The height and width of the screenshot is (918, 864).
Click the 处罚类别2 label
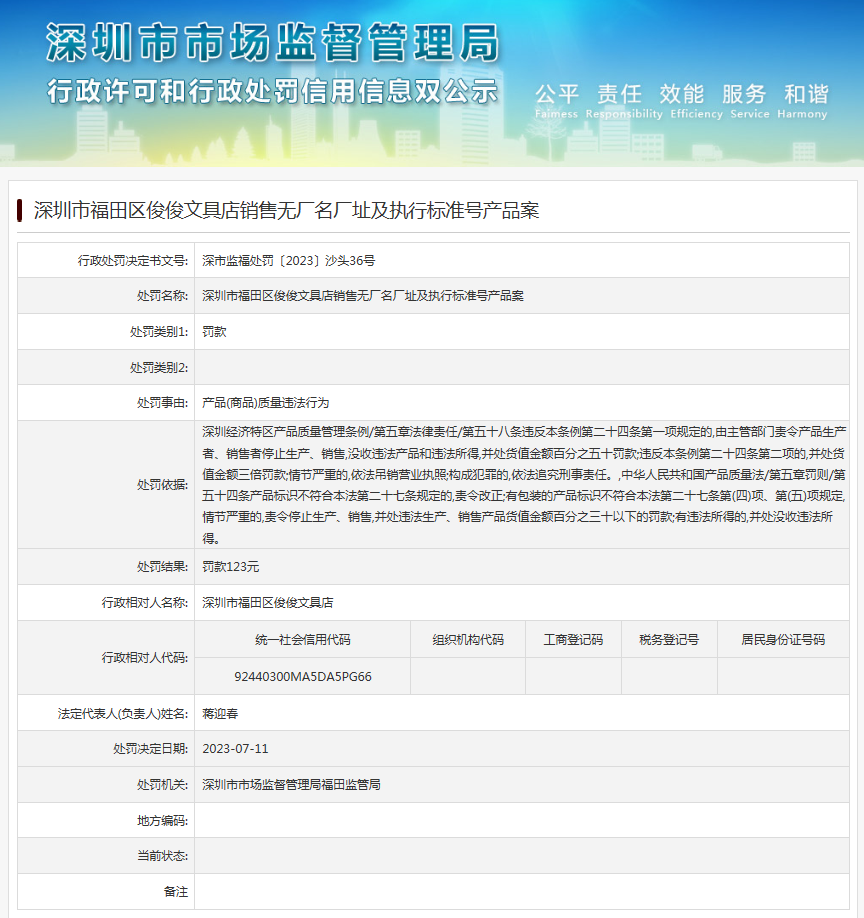click(x=159, y=368)
